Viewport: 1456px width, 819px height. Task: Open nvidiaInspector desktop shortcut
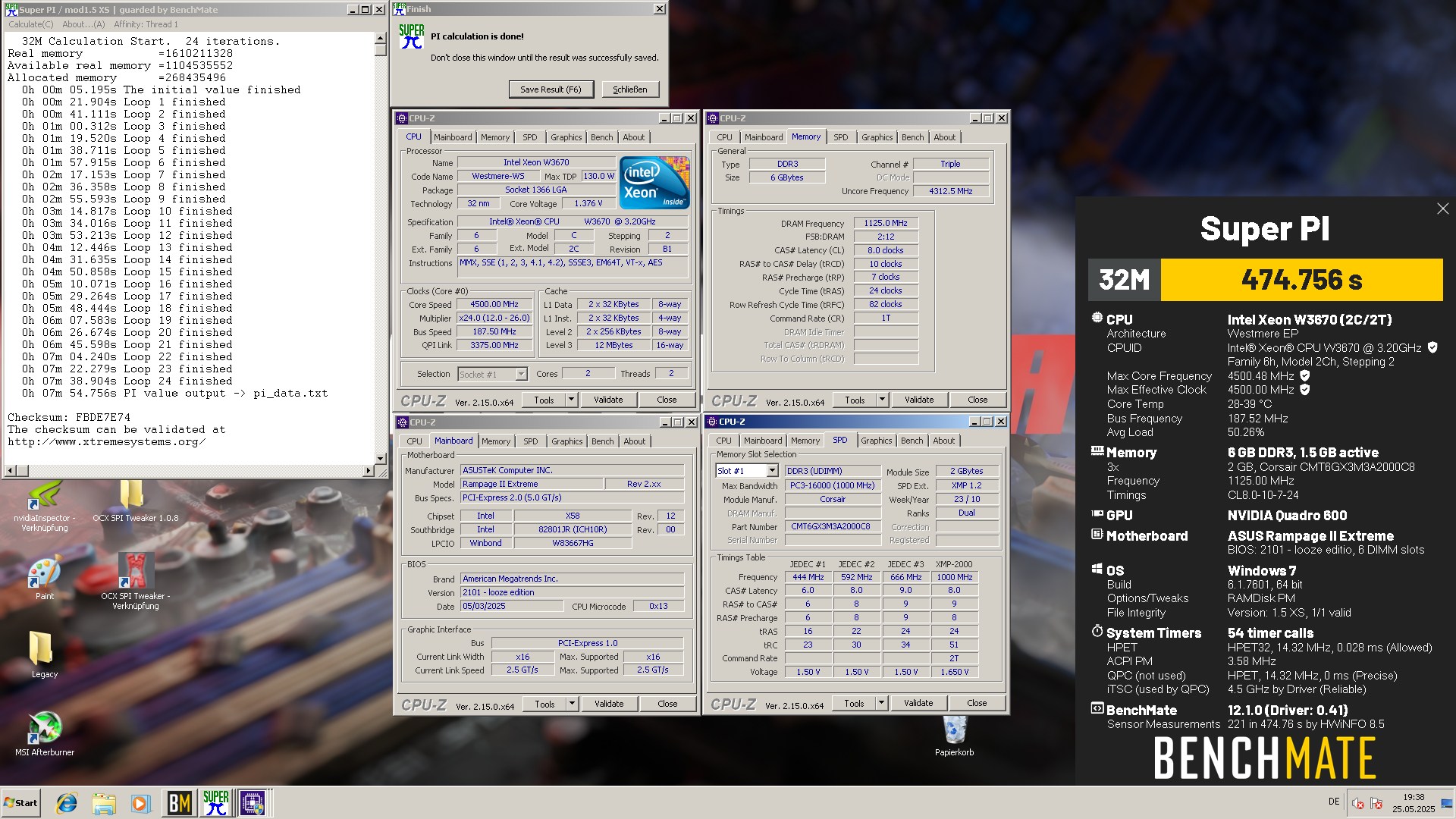click(x=45, y=504)
